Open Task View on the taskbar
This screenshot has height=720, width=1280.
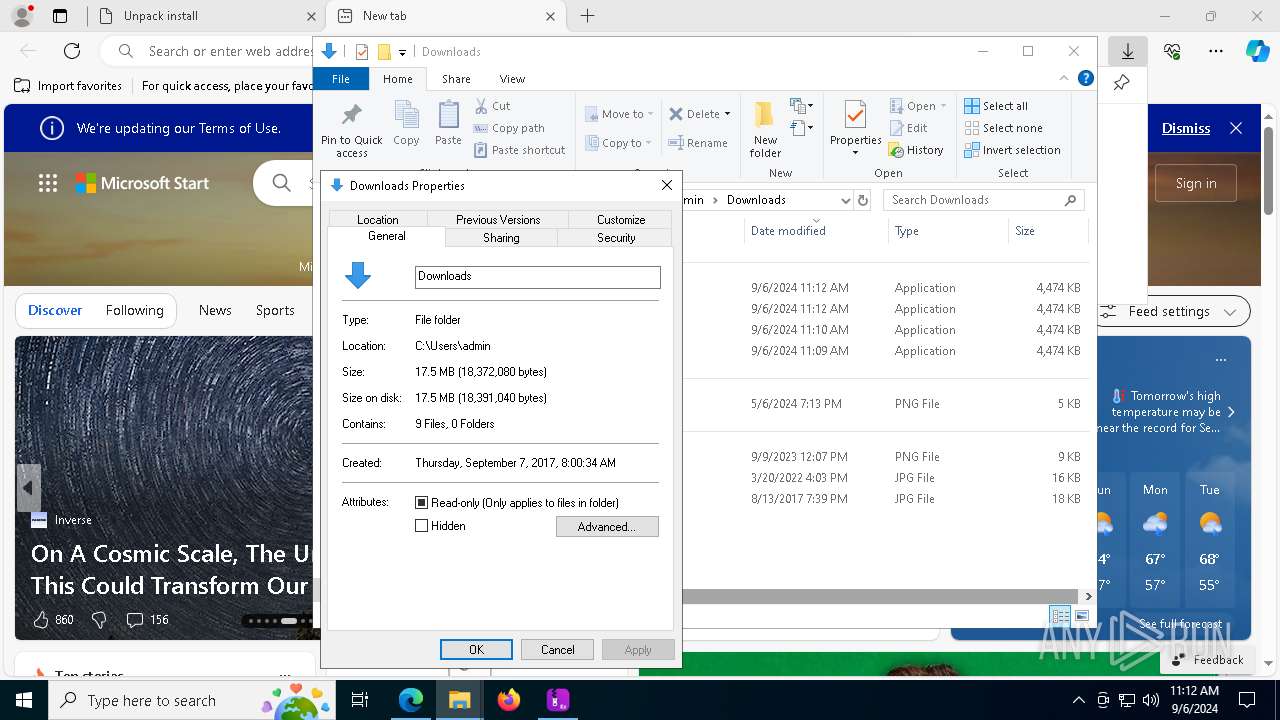(x=360, y=700)
